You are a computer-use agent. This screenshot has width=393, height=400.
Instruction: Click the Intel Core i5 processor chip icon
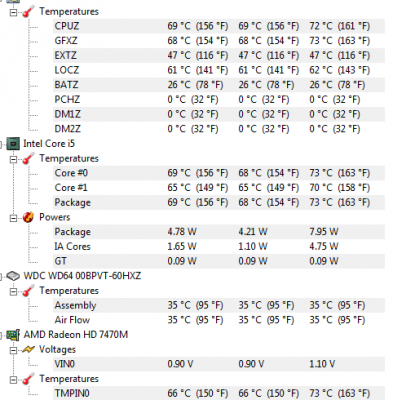point(13,144)
